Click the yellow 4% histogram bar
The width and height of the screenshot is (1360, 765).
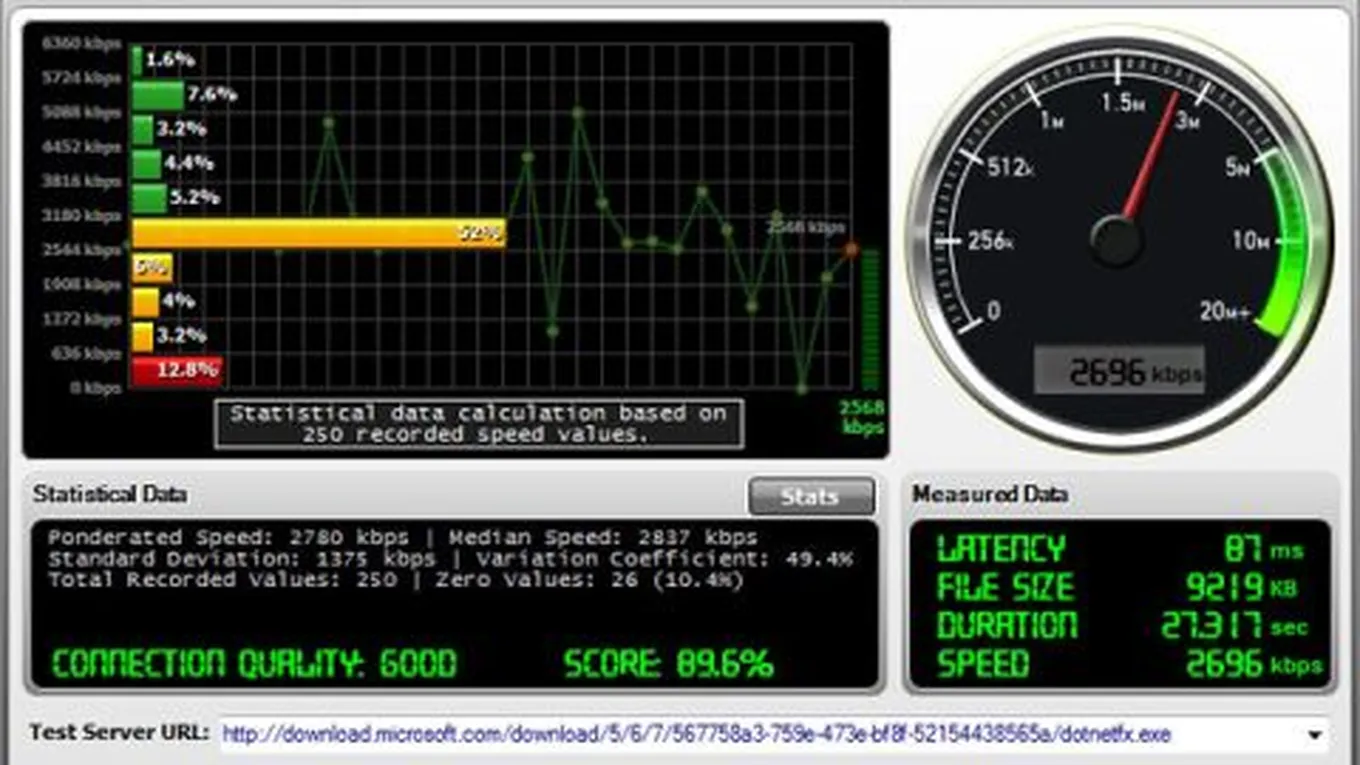click(x=145, y=301)
